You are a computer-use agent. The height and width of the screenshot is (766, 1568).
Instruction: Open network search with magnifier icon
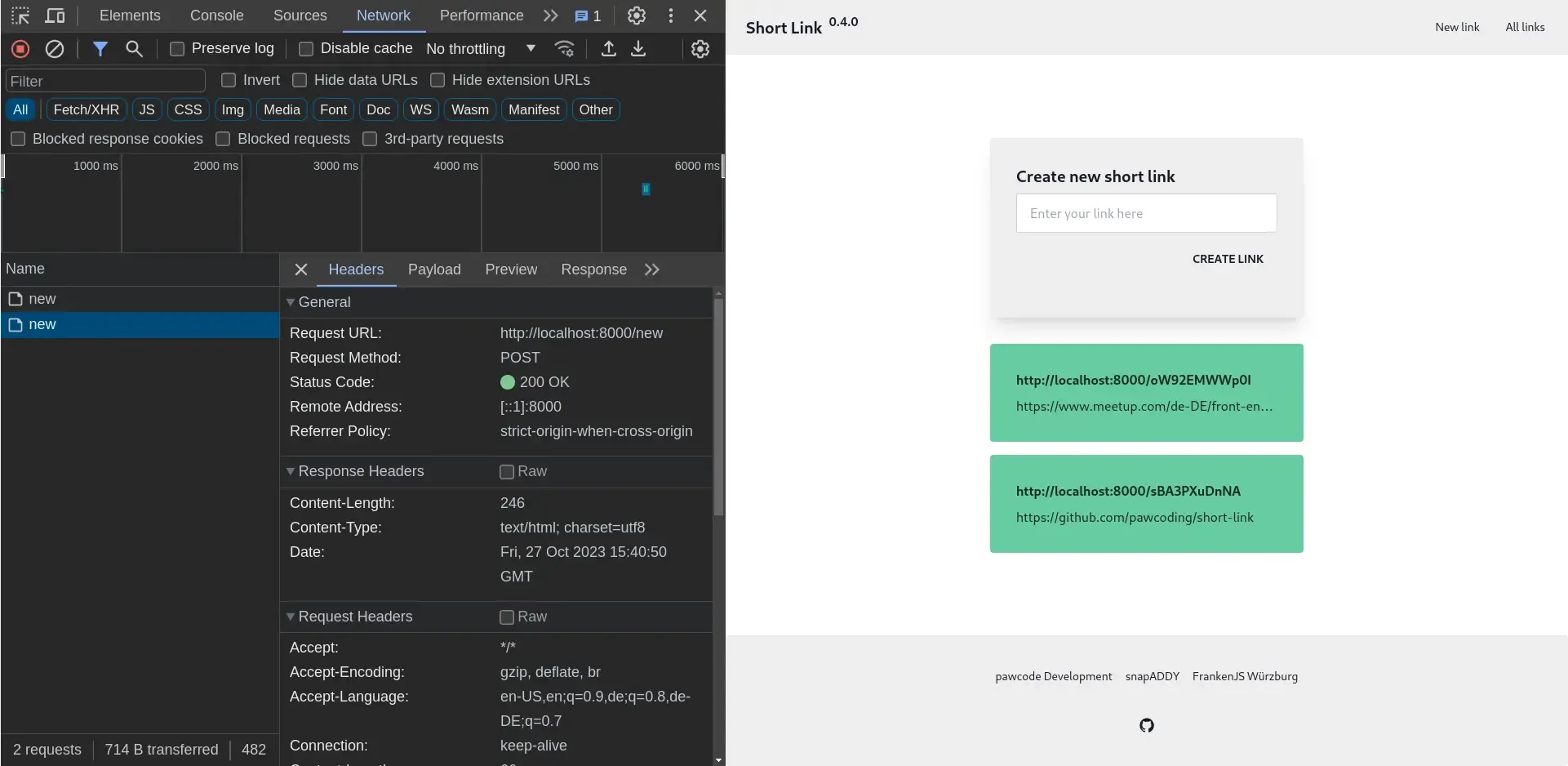click(134, 49)
